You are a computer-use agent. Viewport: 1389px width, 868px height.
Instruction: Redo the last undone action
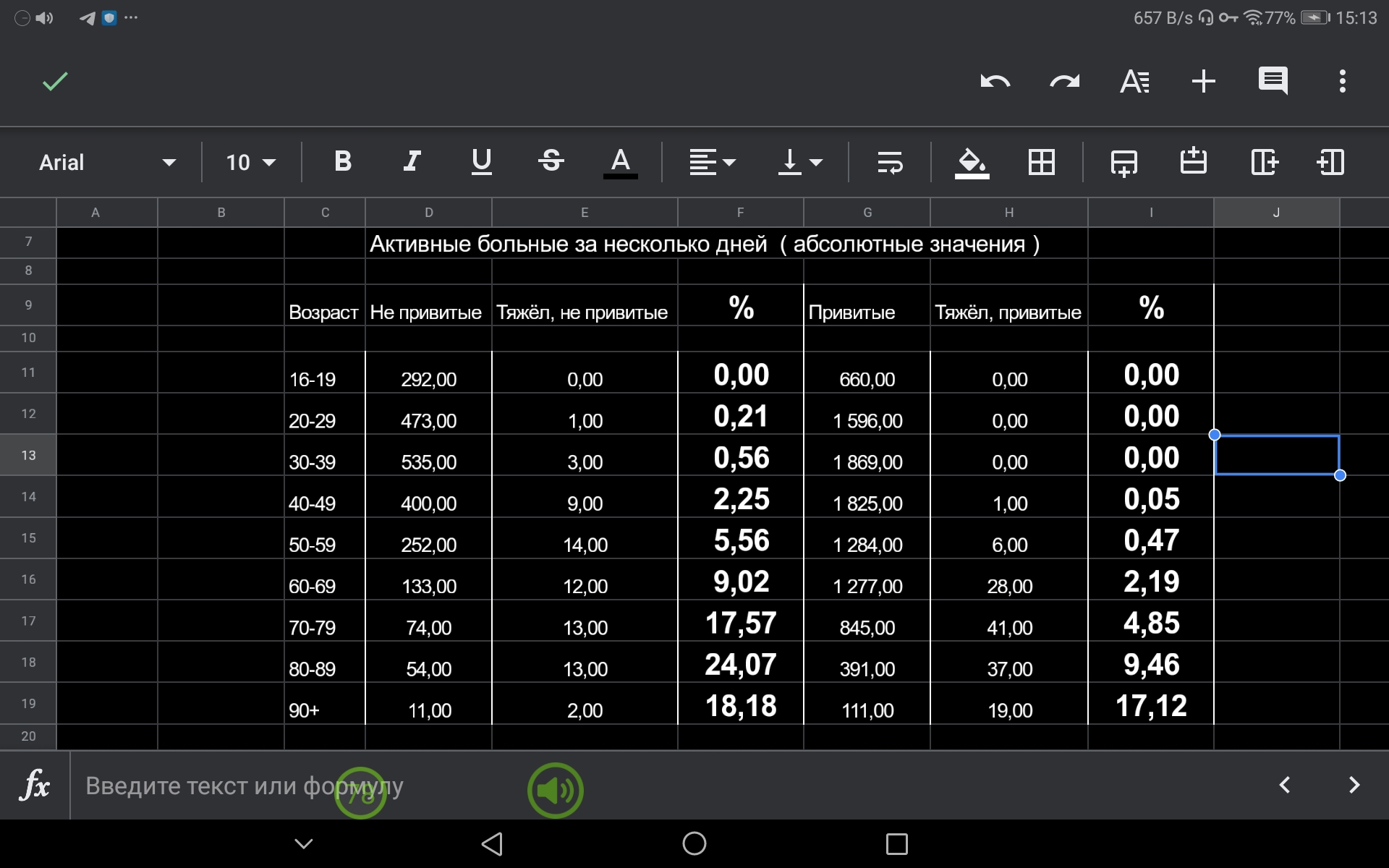(x=1064, y=81)
